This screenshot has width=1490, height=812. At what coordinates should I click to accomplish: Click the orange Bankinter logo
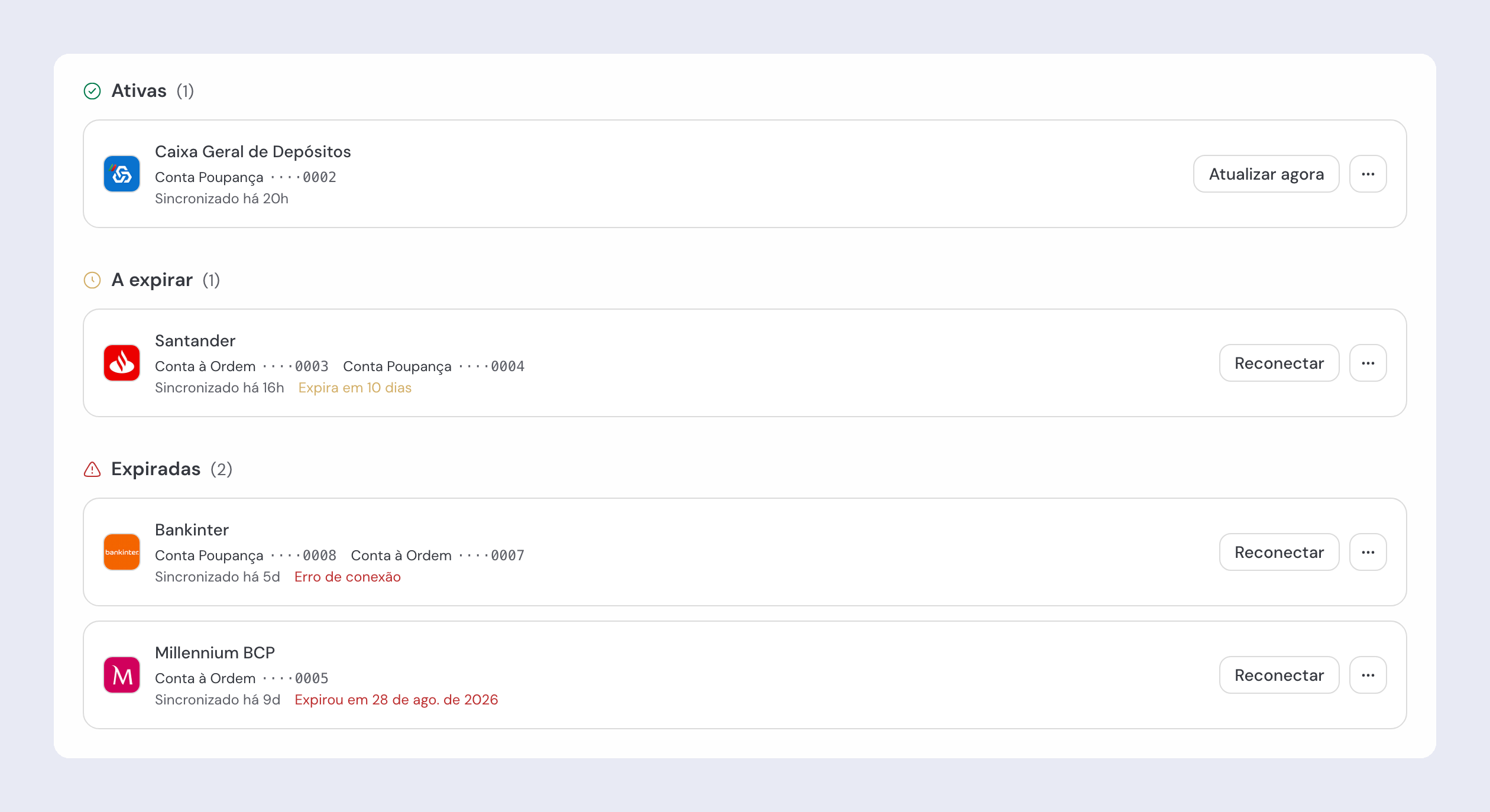coord(122,552)
